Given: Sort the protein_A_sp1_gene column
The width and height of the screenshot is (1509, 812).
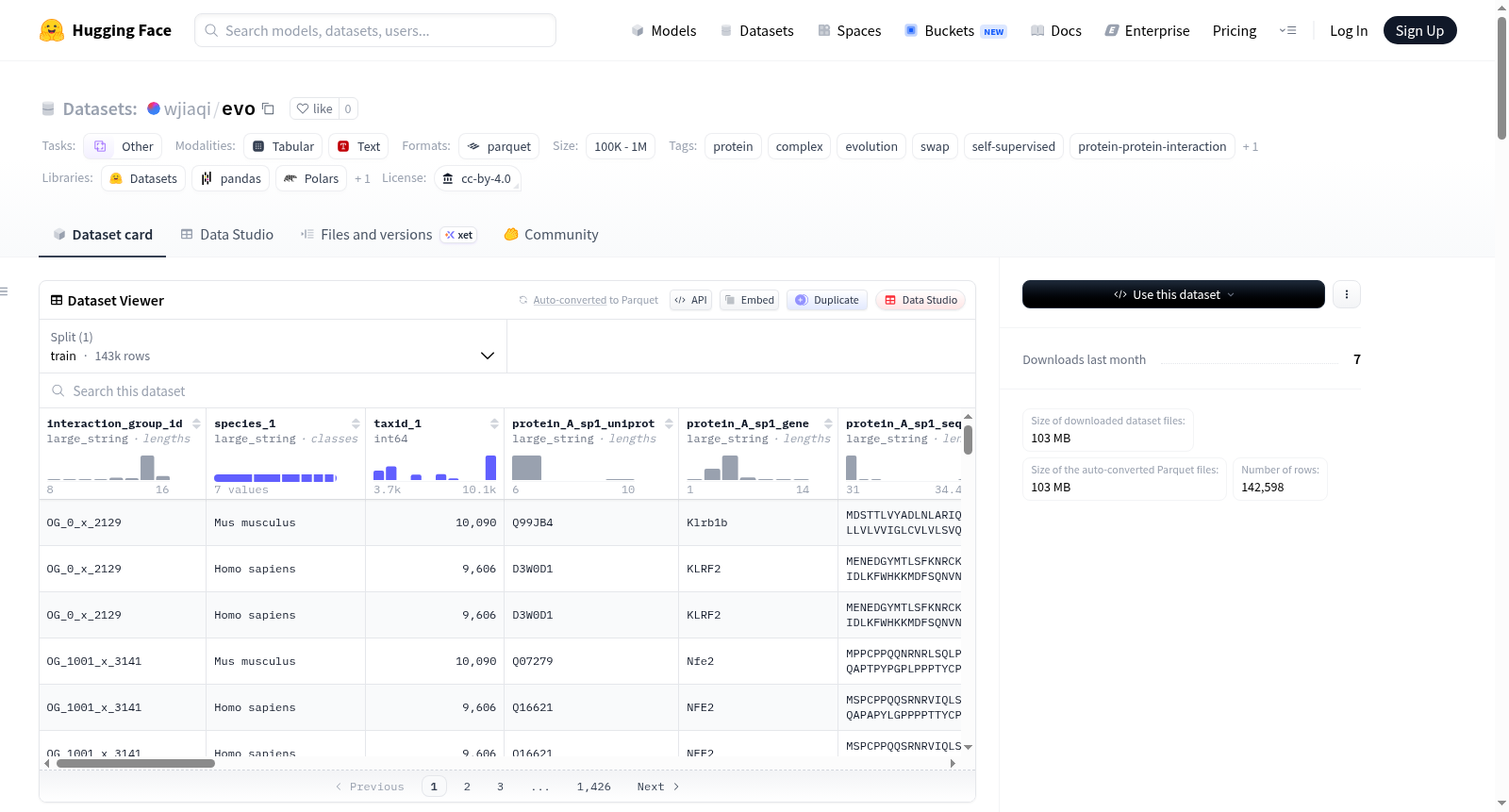Looking at the screenshot, I should pyautogui.click(x=828, y=423).
